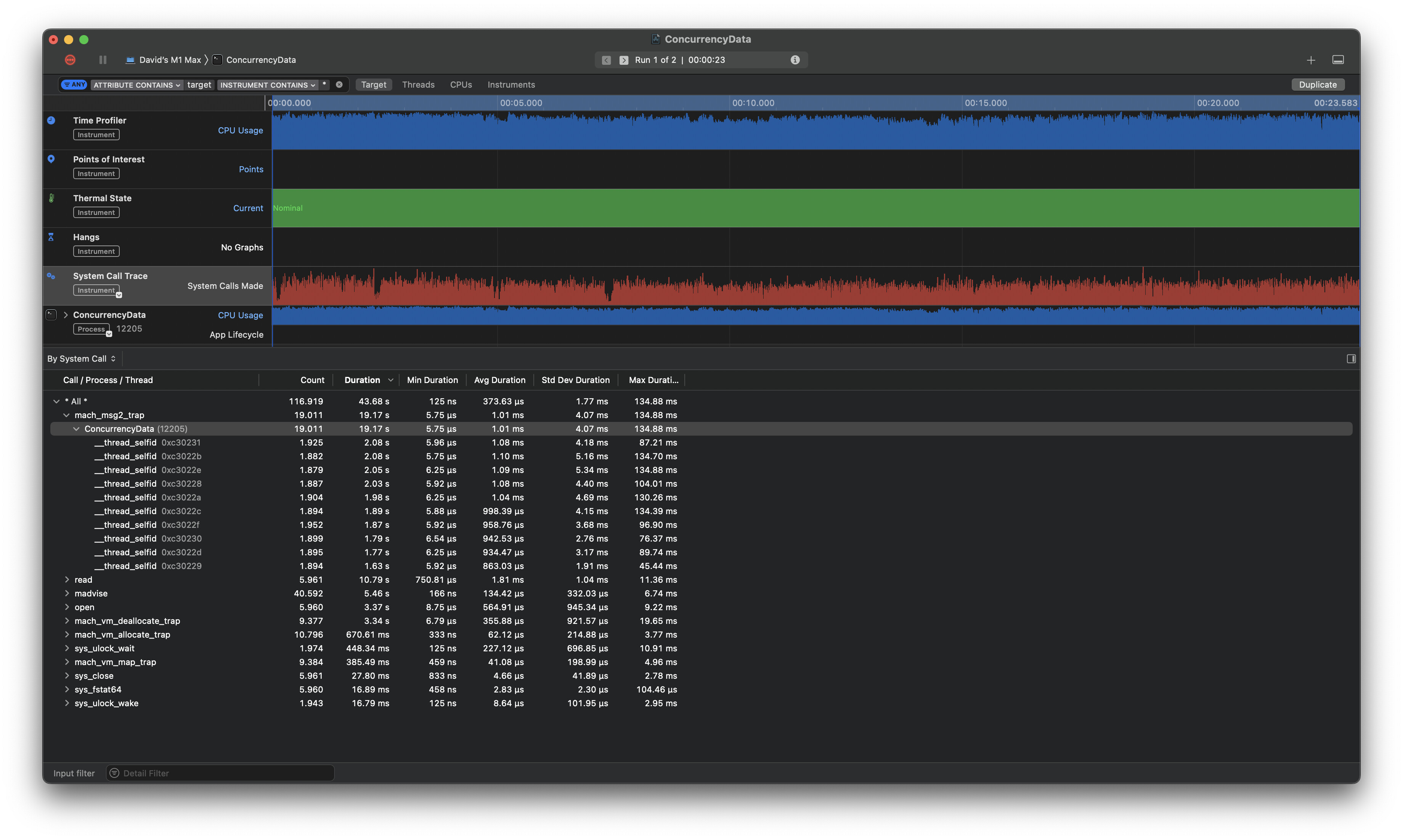
Task: Click the Time Profiler instrument icon
Action: (x=51, y=120)
